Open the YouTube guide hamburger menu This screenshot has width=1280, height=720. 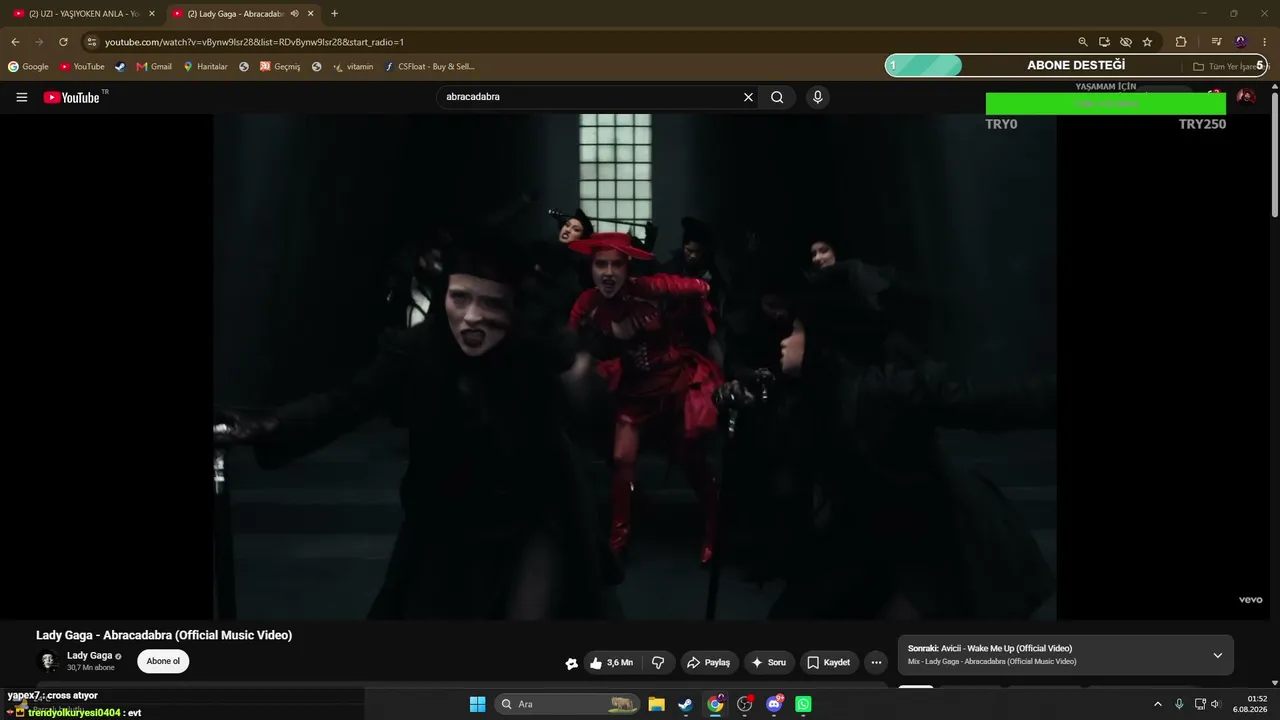click(x=22, y=97)
